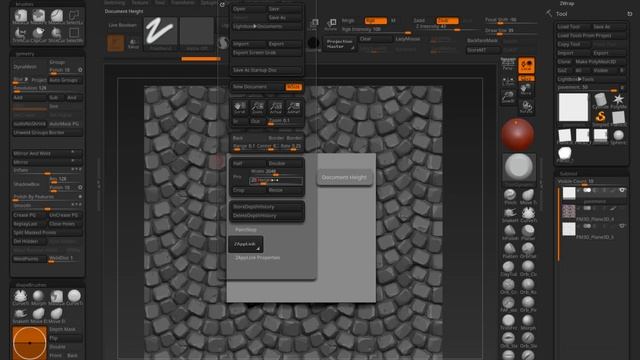Click the red material sphere
Image resolution: width=640 pixels, height=360 pixels.
point(517,135)
